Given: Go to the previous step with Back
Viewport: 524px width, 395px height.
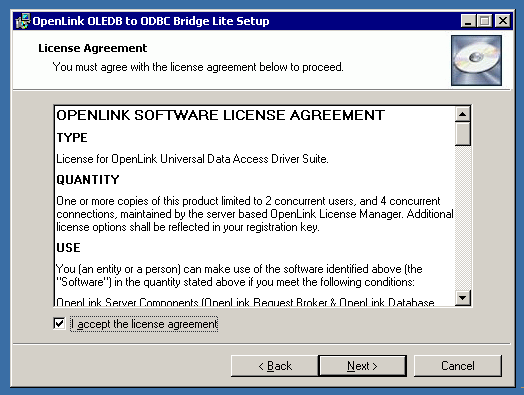Looking at the screenshot, I should pos(275,366).
